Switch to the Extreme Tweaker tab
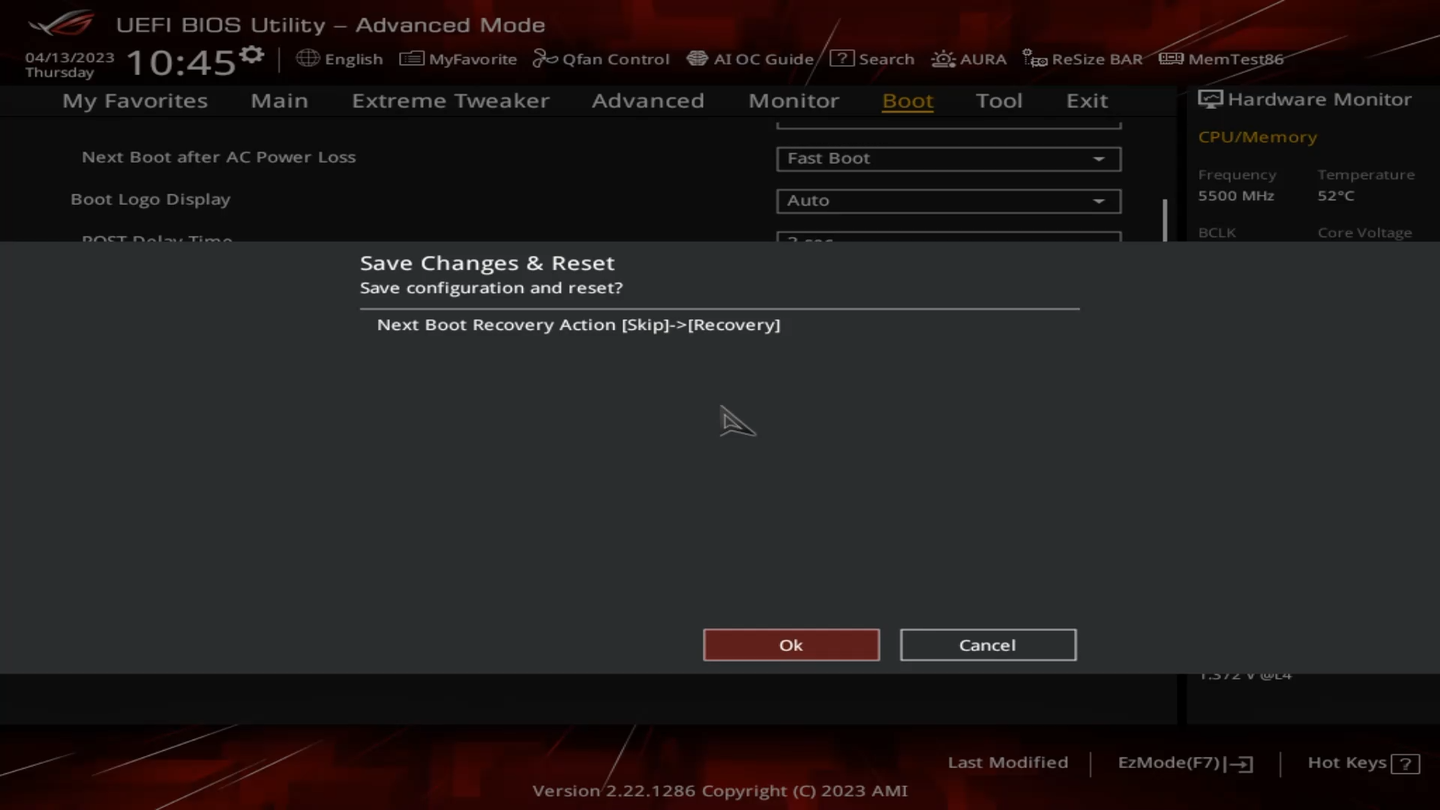The image size is (1440, 810). tap(450, 101)
